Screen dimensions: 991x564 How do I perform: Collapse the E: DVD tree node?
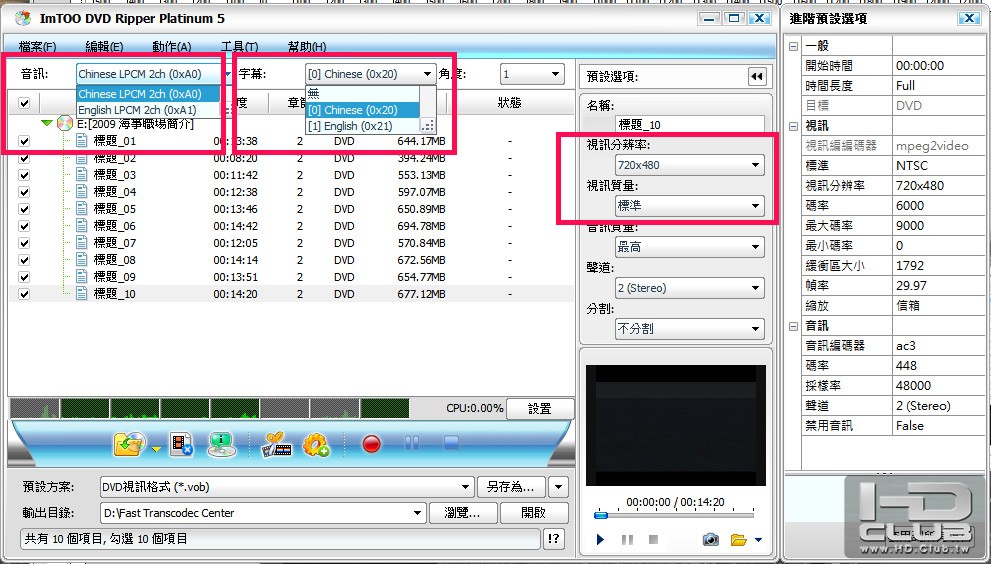[x=47, y=123]
